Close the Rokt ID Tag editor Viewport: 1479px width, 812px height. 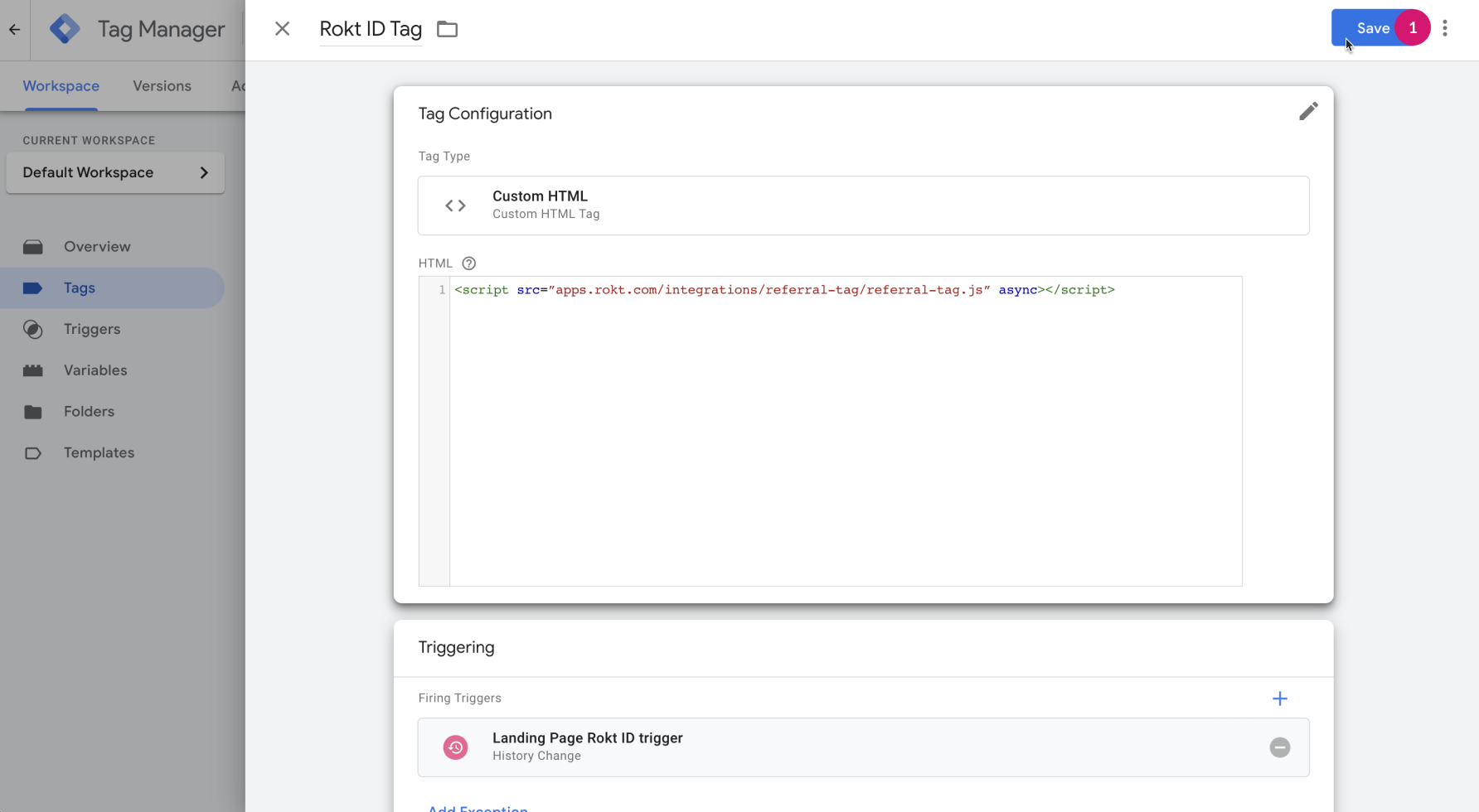pyautogui.click(x=282, y=29)
